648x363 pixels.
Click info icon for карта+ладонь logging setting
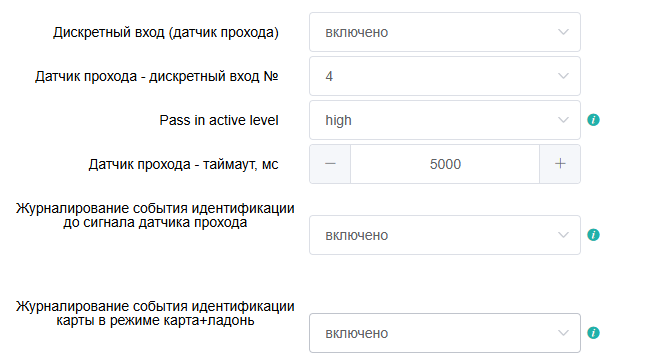593,333
